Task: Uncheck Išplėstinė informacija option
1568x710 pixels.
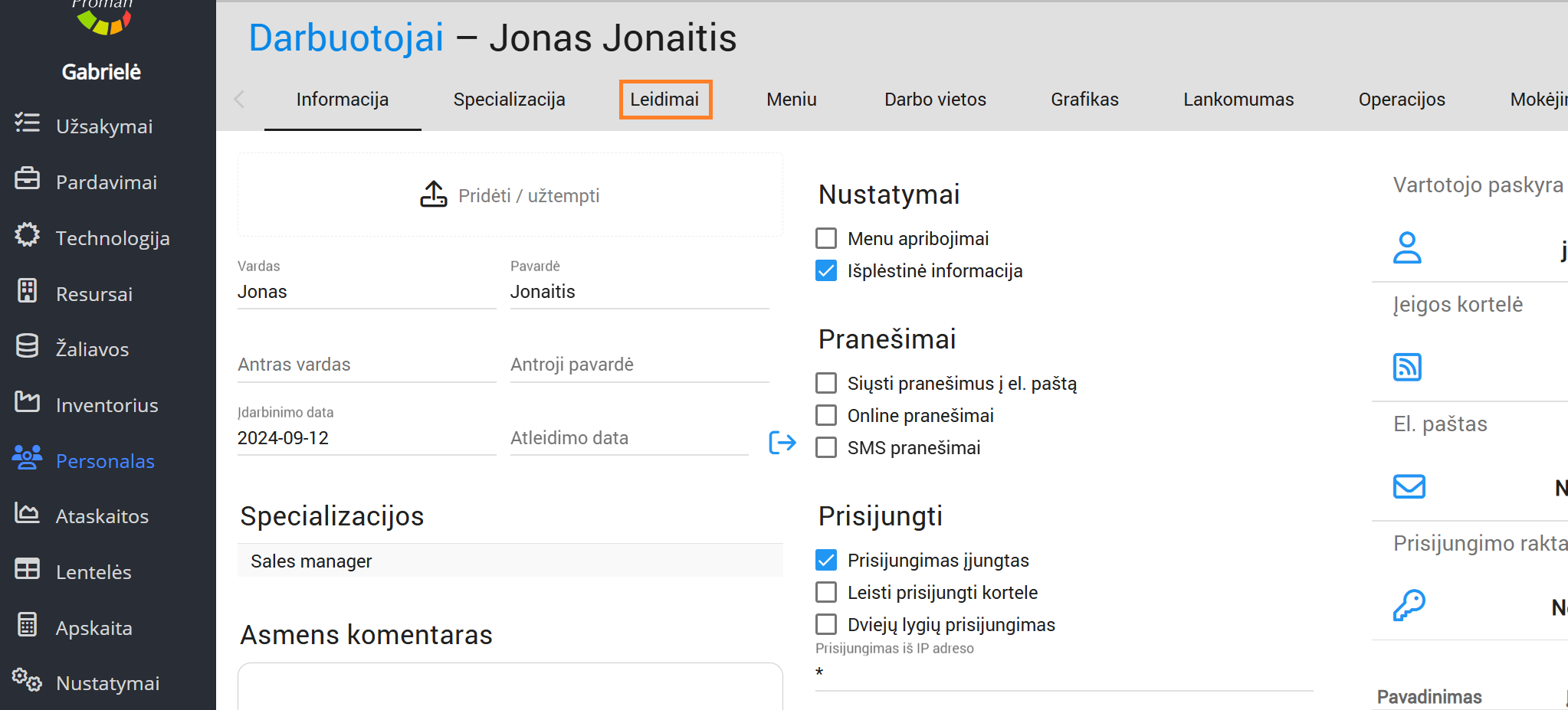Action: tap(826, 270)
